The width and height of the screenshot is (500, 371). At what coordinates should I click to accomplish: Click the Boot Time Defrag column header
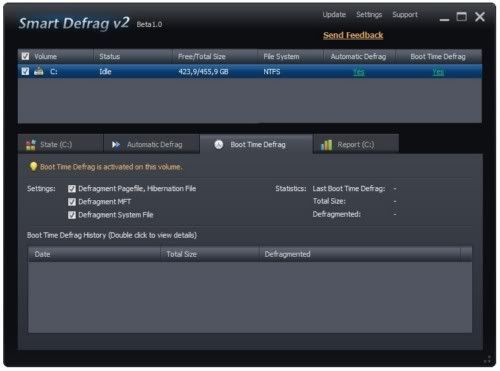[x=438, y=56]
